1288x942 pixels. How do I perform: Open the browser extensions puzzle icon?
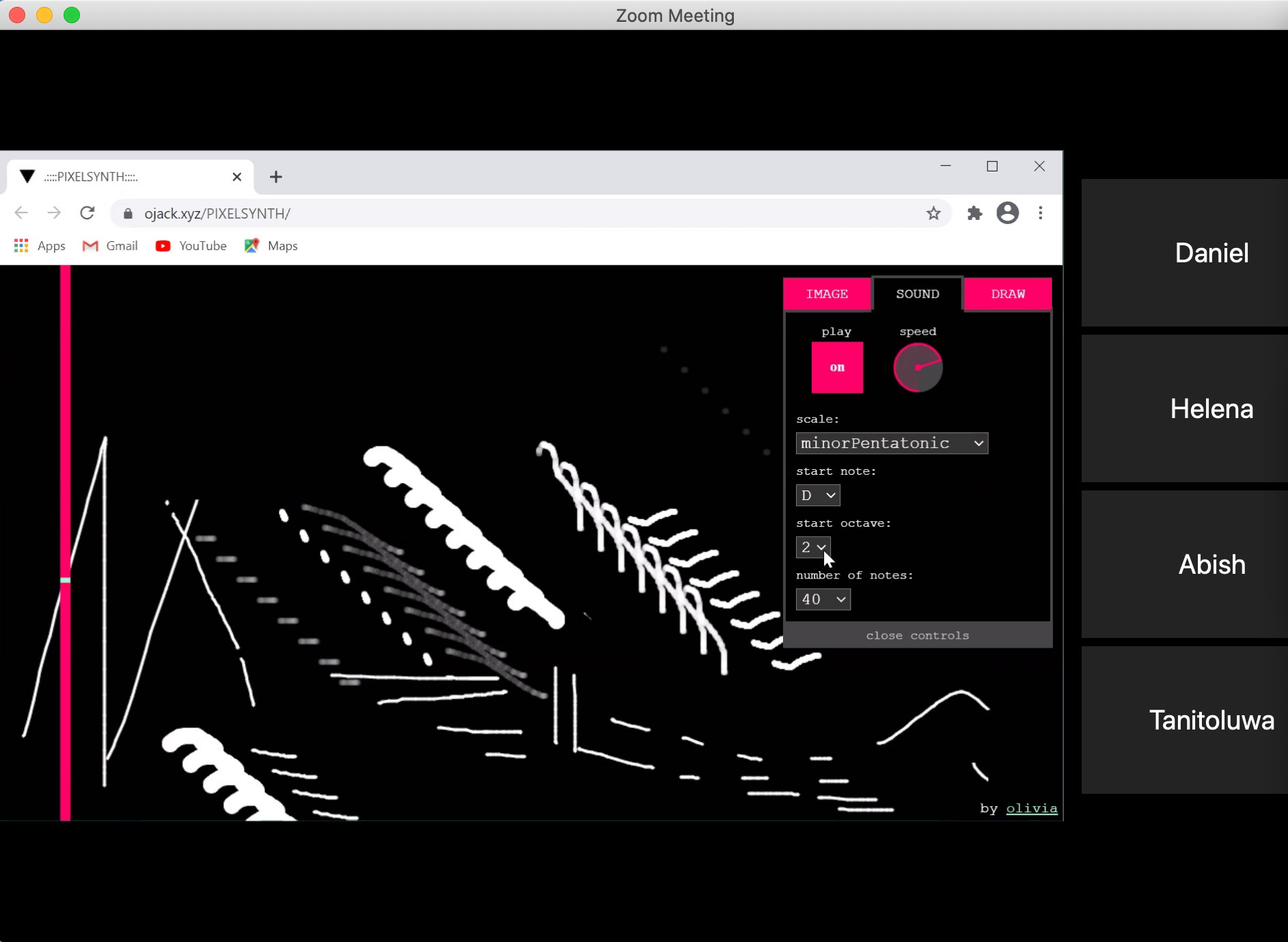click(x=974, y=213)
